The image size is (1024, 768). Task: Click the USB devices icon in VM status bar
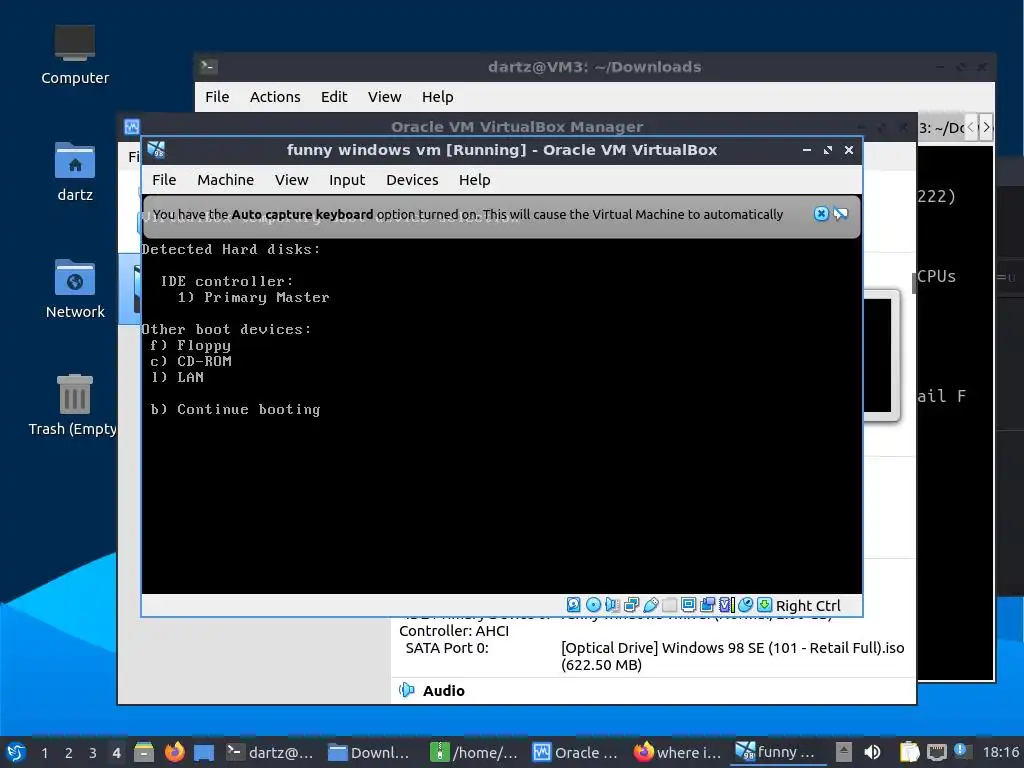point(651,605)
